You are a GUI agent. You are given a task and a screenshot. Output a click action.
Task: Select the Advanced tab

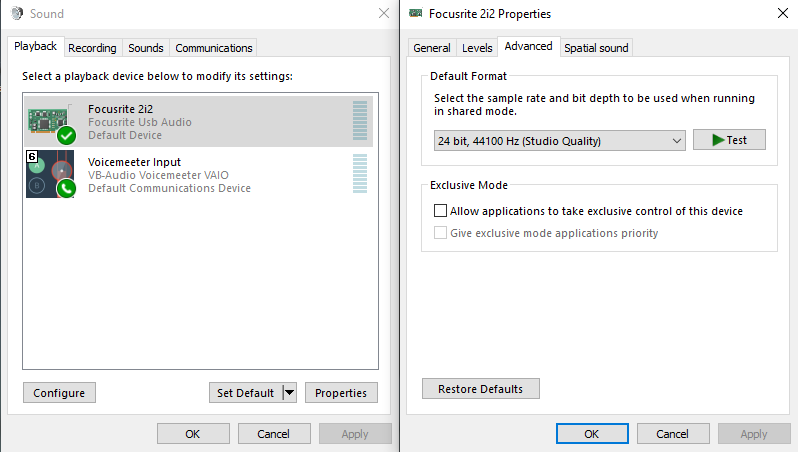coord(528,46)
